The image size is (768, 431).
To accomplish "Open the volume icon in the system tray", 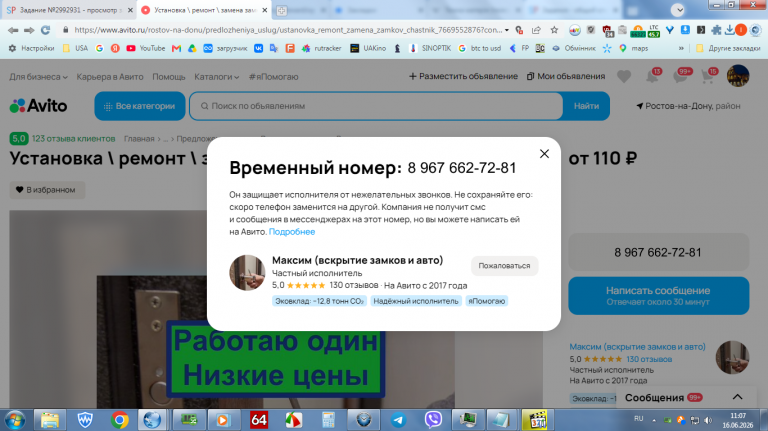I will [708, 420].
